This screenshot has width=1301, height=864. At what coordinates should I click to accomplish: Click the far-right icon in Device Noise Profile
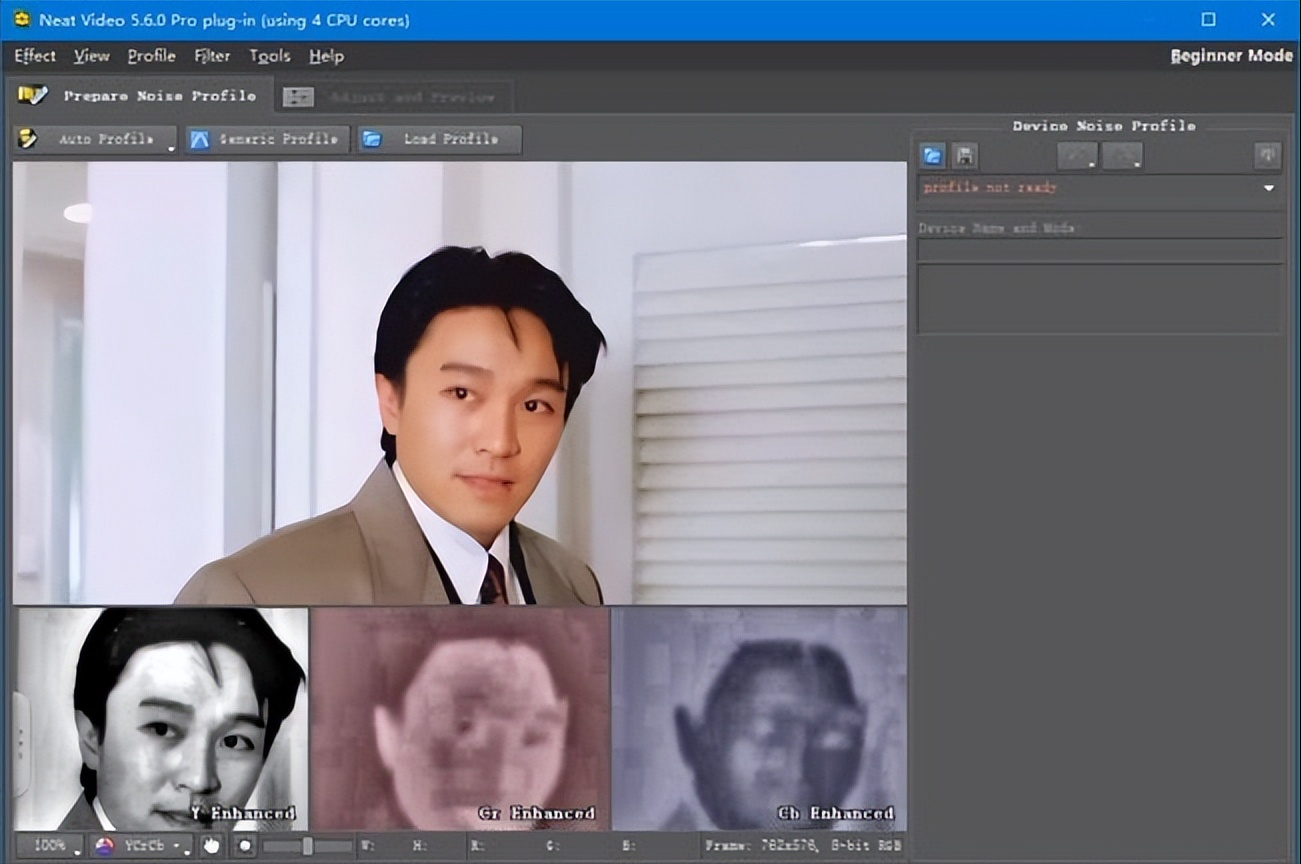[x=1268, y=155]
